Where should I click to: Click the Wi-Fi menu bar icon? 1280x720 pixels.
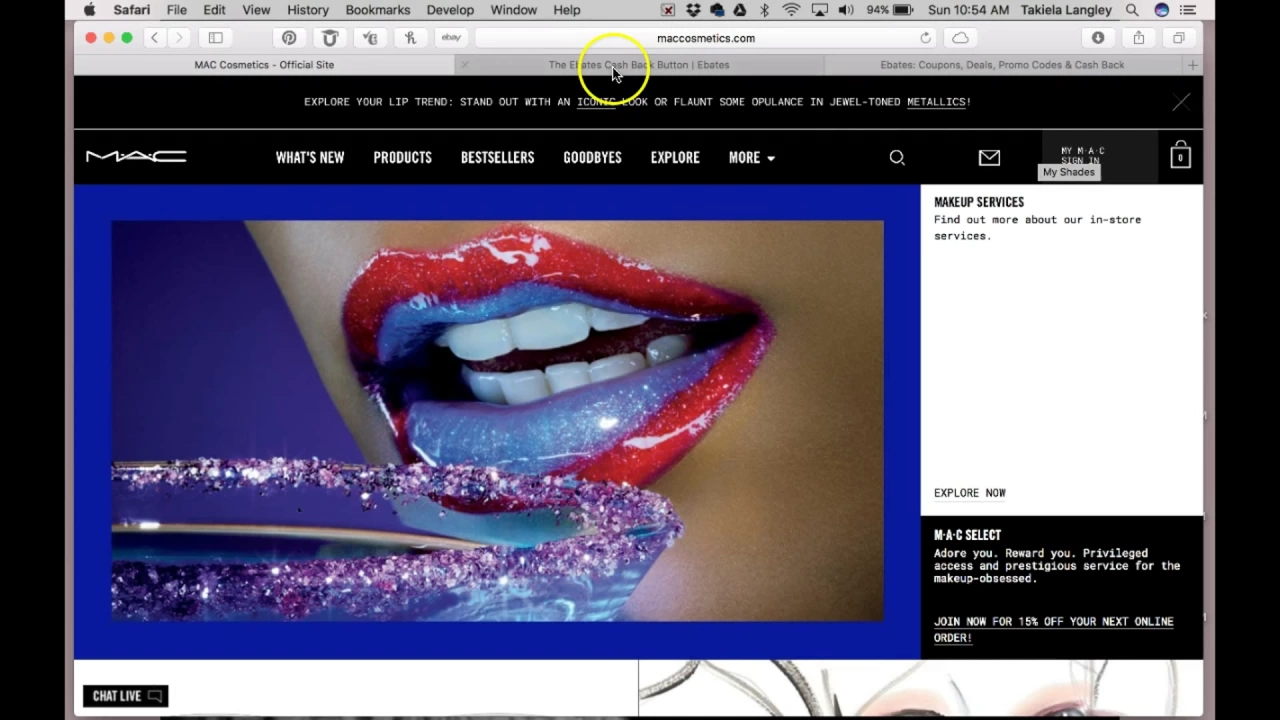[791, 10]
